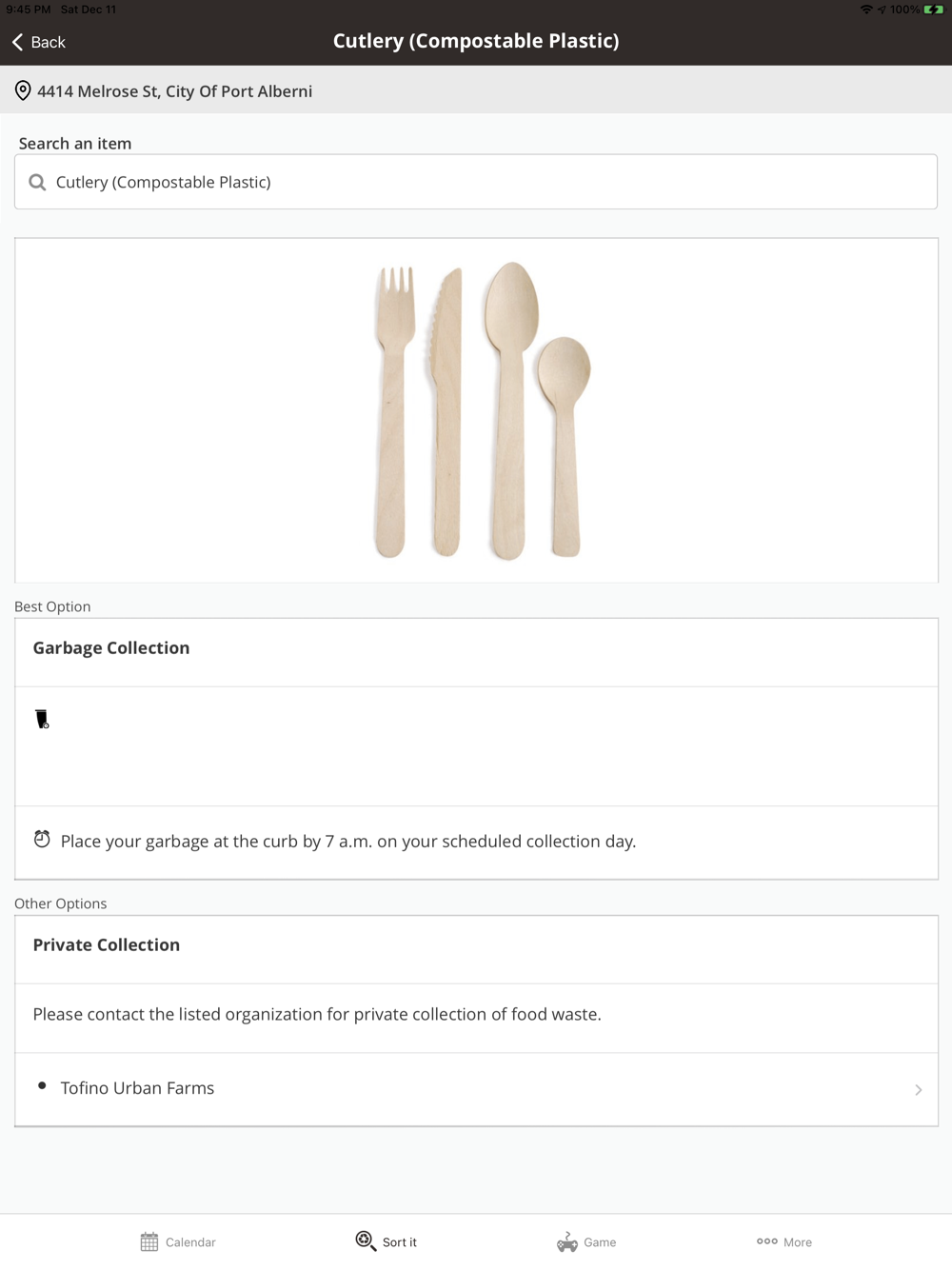
Task: Click the search magnifier icon
Action: tap(37, 182)
